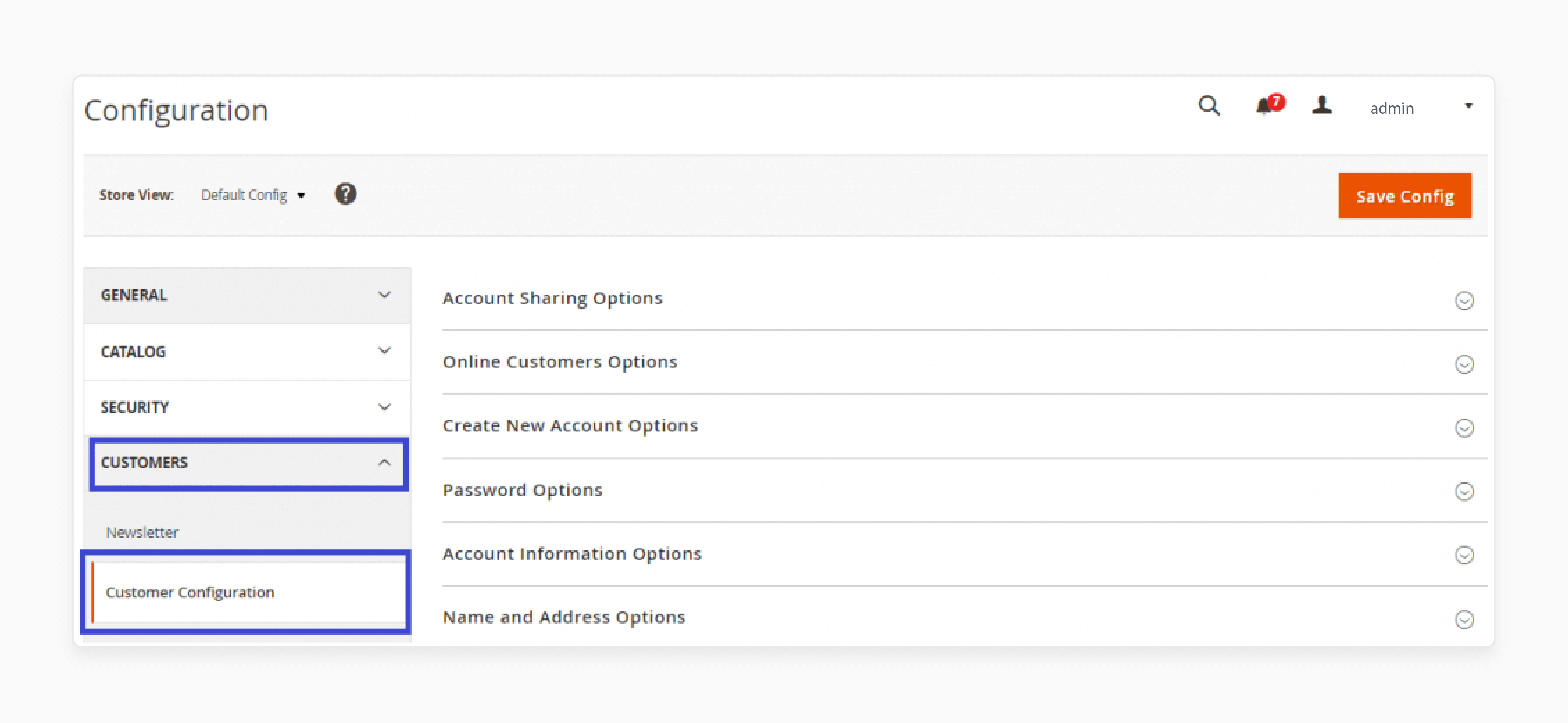Click the Configuration page heading
Image resolution: width=1568 pixels, height=723 pixels.
(x=176, y=111)
